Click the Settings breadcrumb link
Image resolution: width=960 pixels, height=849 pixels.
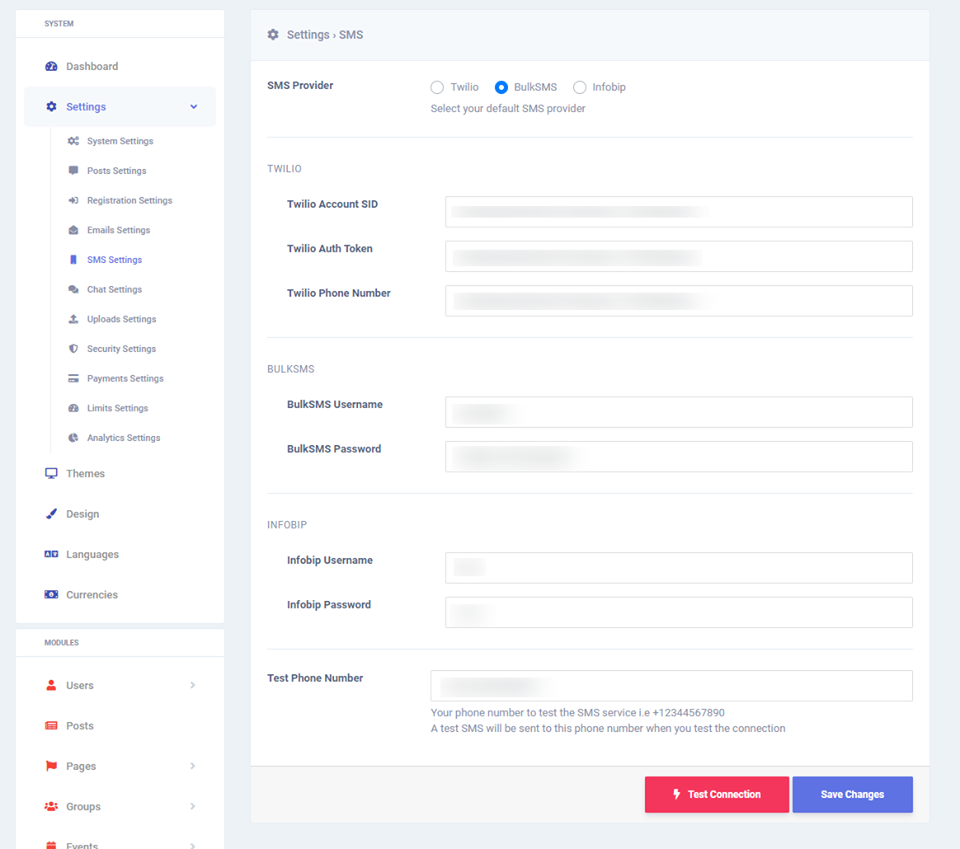(308, 34)
